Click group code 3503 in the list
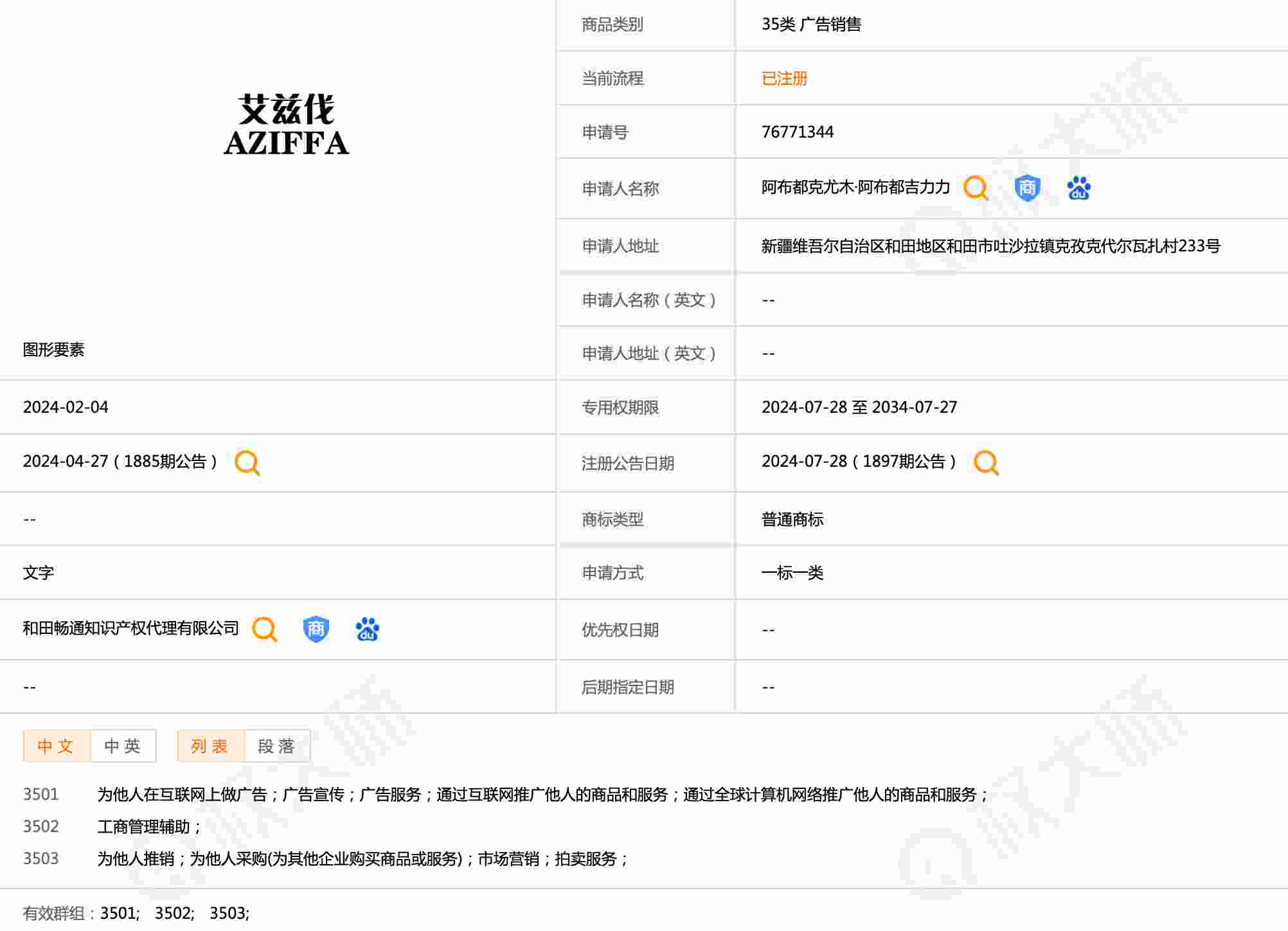The width and height of the screenshot is (1288, 931). tap(40, 858)
